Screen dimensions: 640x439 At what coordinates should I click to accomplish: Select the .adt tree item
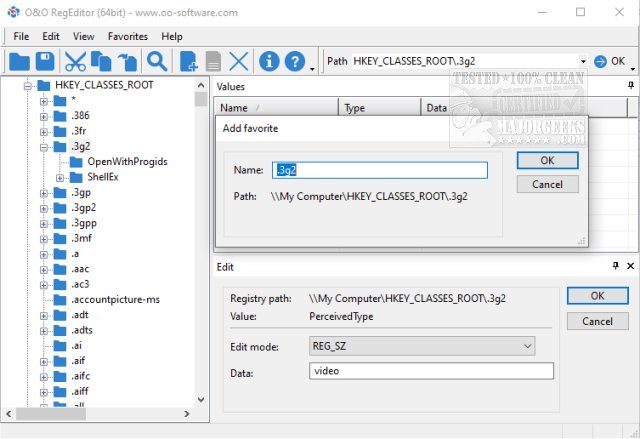(80, 315)
